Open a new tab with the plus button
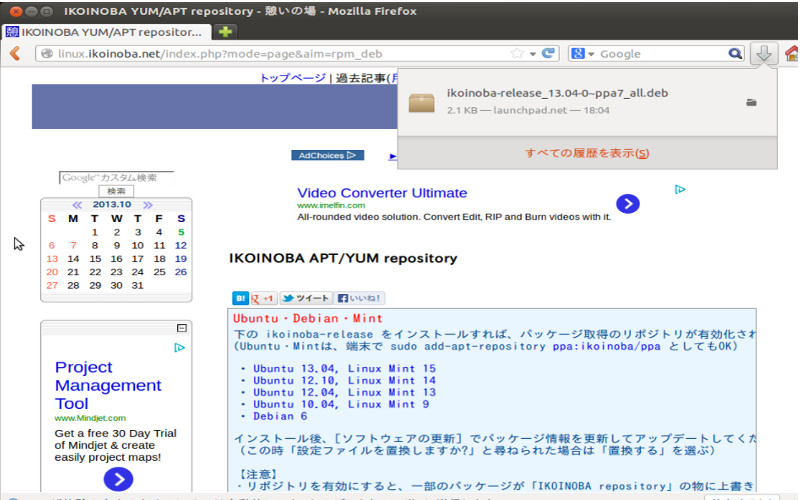800x500 pixels. (225, 32)
